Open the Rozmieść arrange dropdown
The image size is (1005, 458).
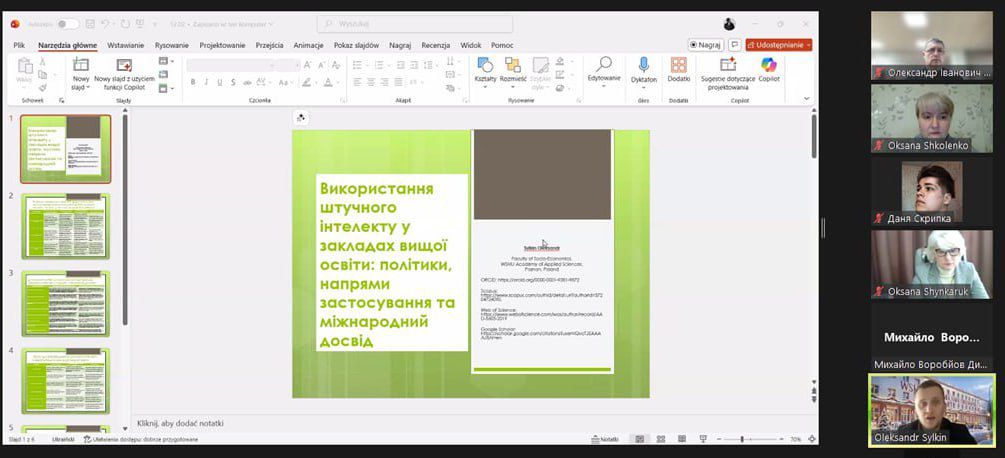coord(514,70)
